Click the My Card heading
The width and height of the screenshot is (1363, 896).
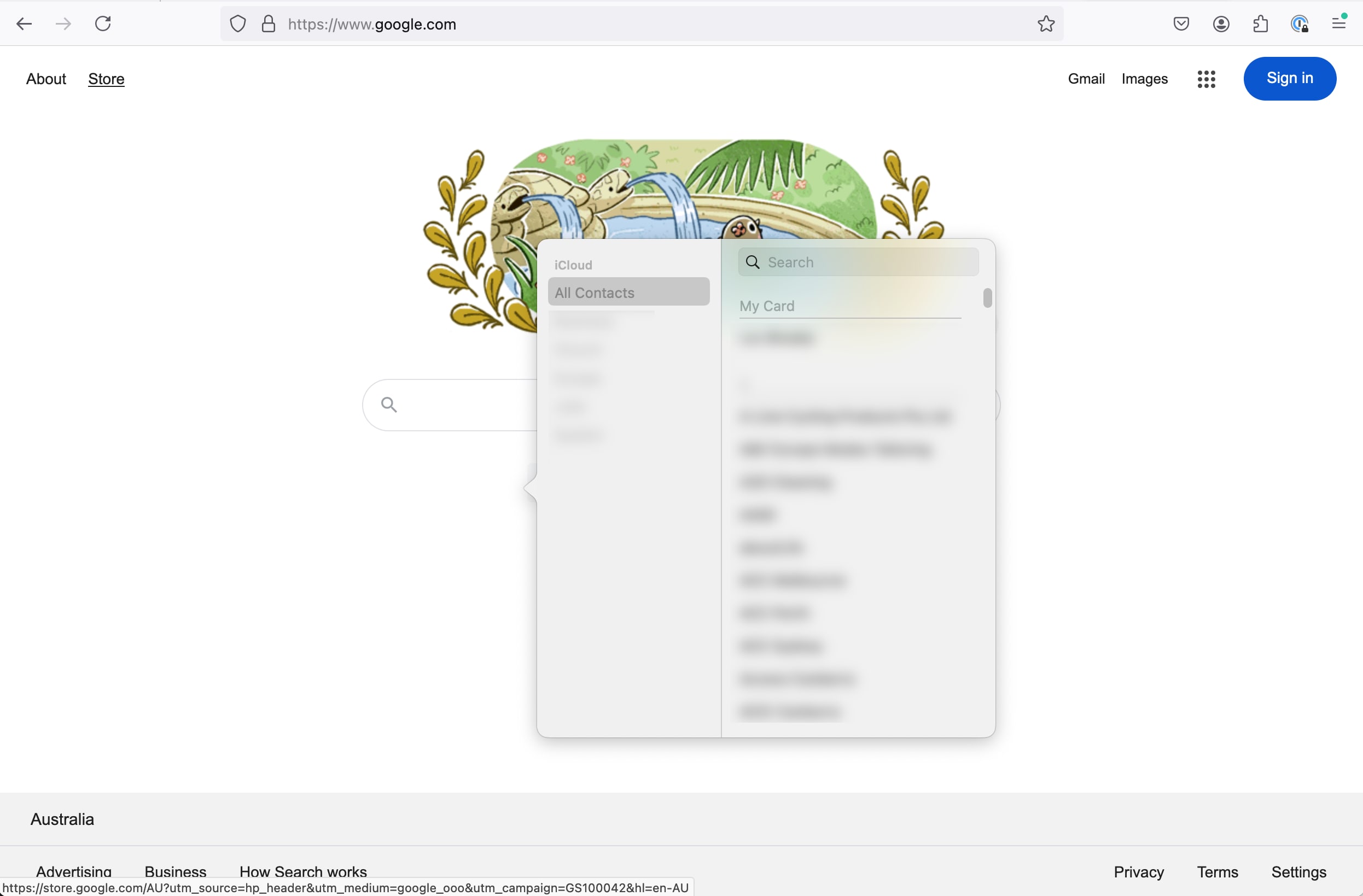[766, 306]
